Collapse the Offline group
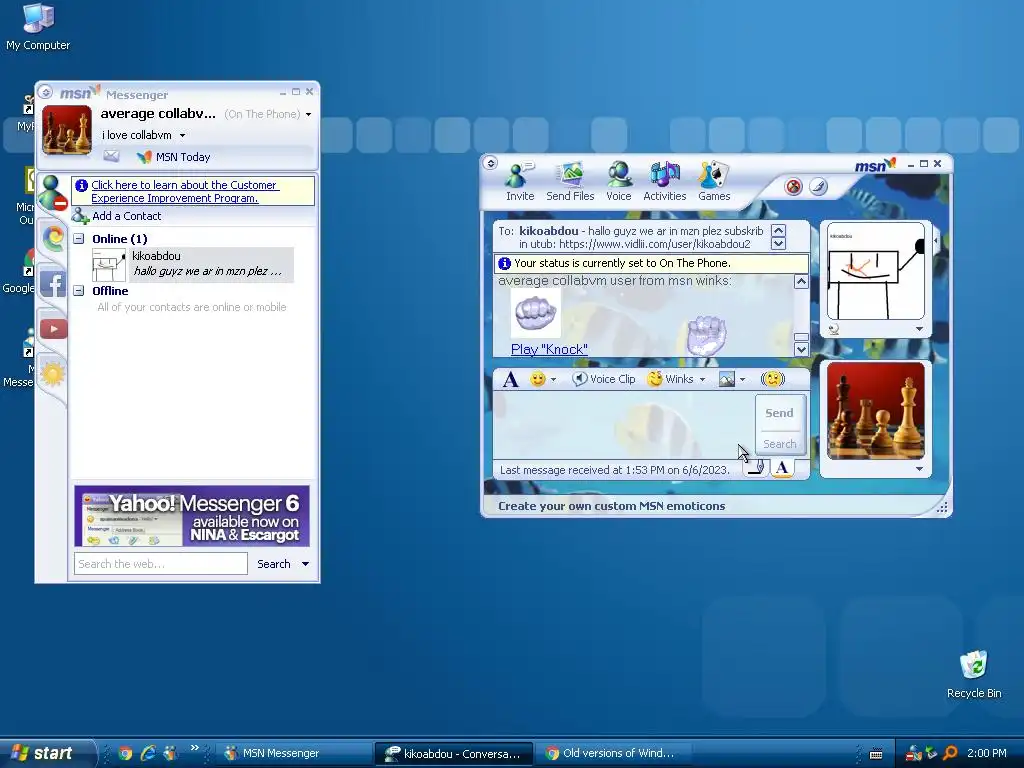This screenshot has height=768, width=1024. (x=78, y=291)
